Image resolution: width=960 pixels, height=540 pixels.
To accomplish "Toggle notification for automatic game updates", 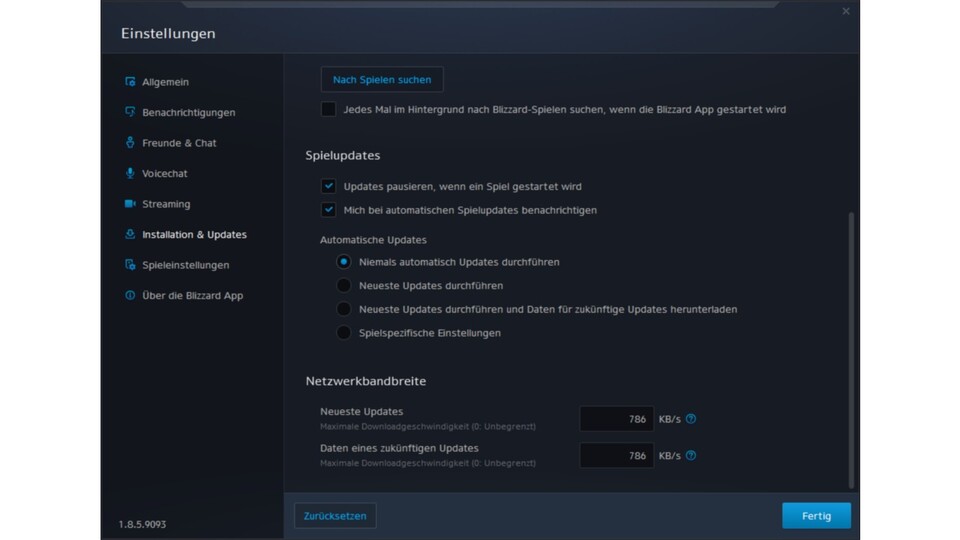I will point(328,210).
